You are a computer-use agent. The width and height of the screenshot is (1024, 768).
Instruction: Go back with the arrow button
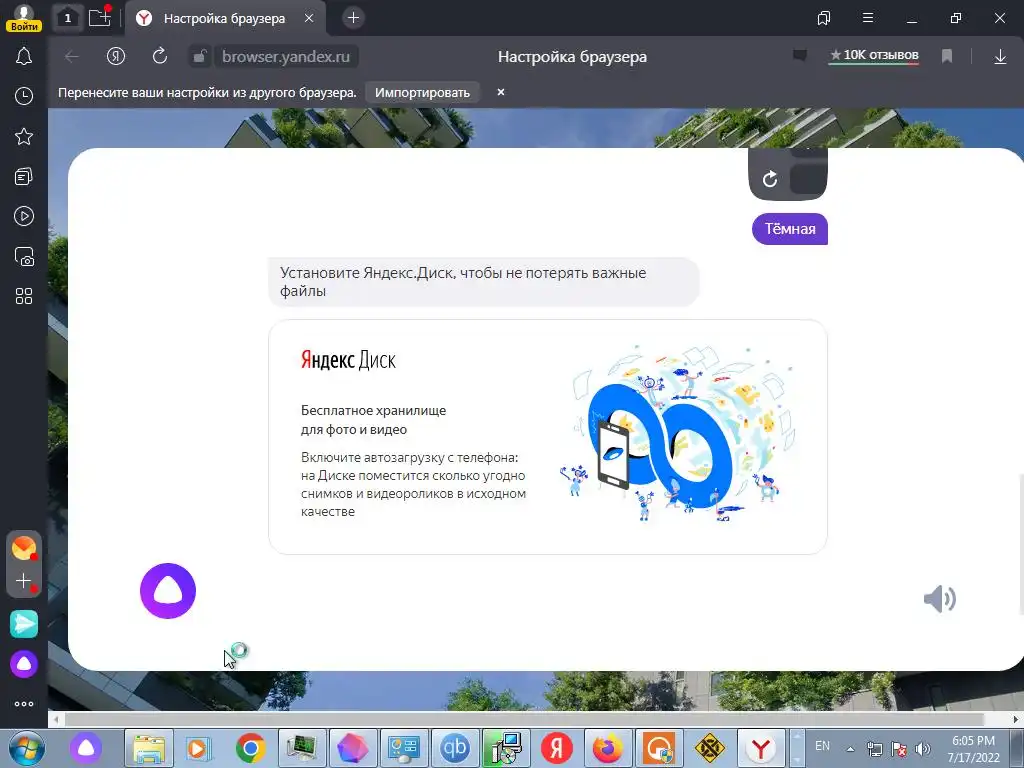[x=72, y=57]
